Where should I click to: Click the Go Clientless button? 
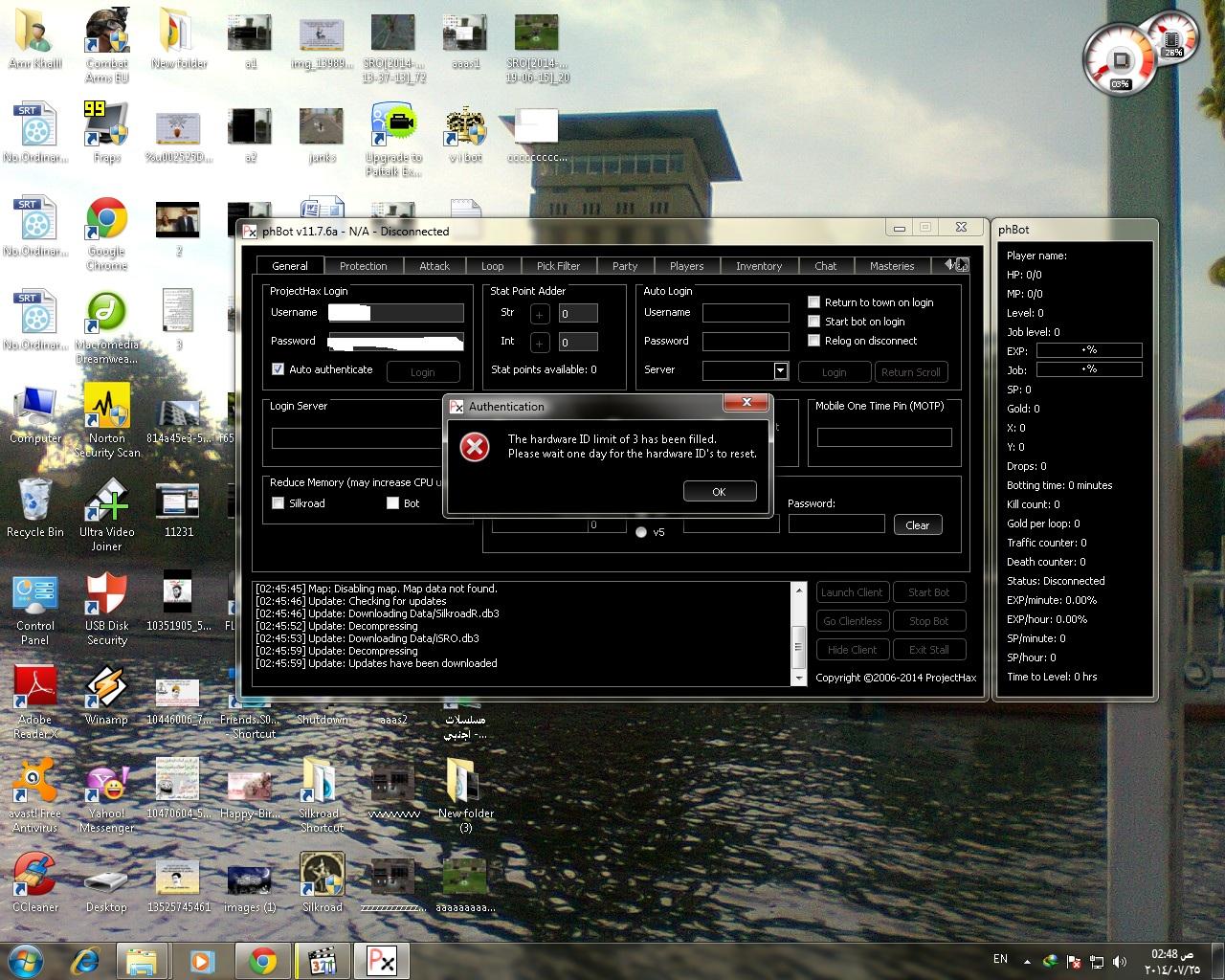tap(852, 621)
